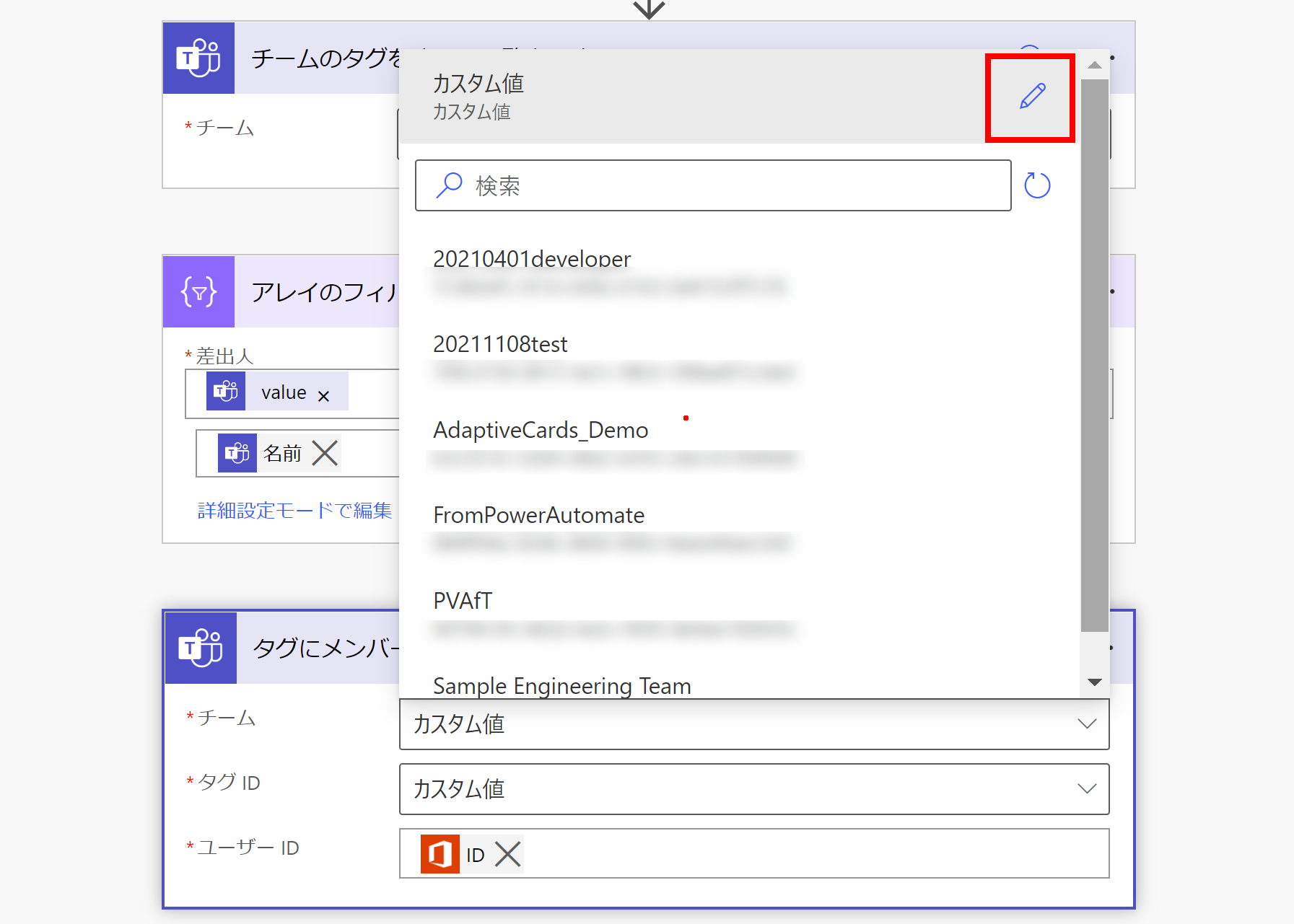Viewport: 1294px width, 924px height.
Task: Select the 20210401developer team entry
Action: (x=532, y=259)
